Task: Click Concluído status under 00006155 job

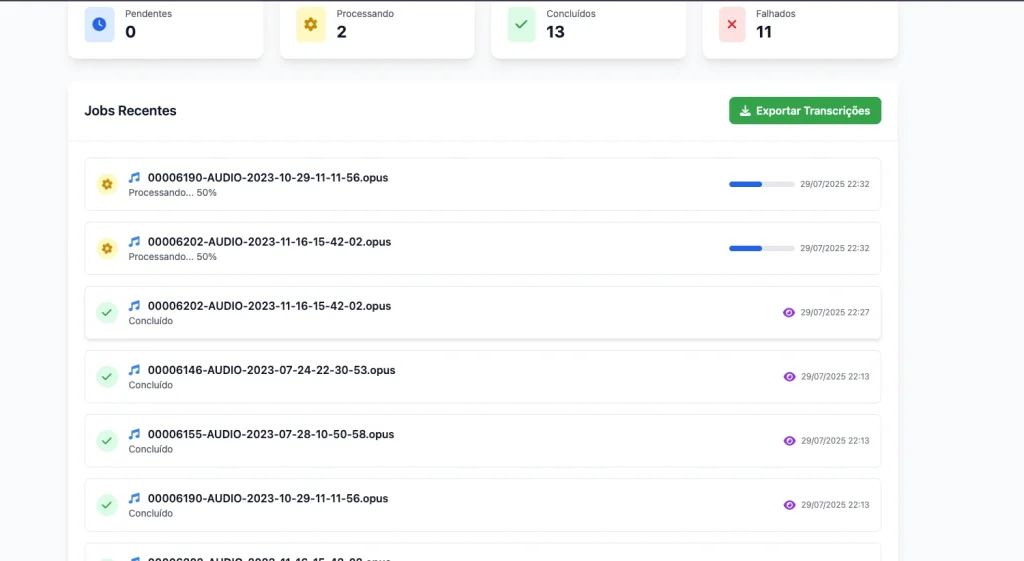Action: coord(151,449)
